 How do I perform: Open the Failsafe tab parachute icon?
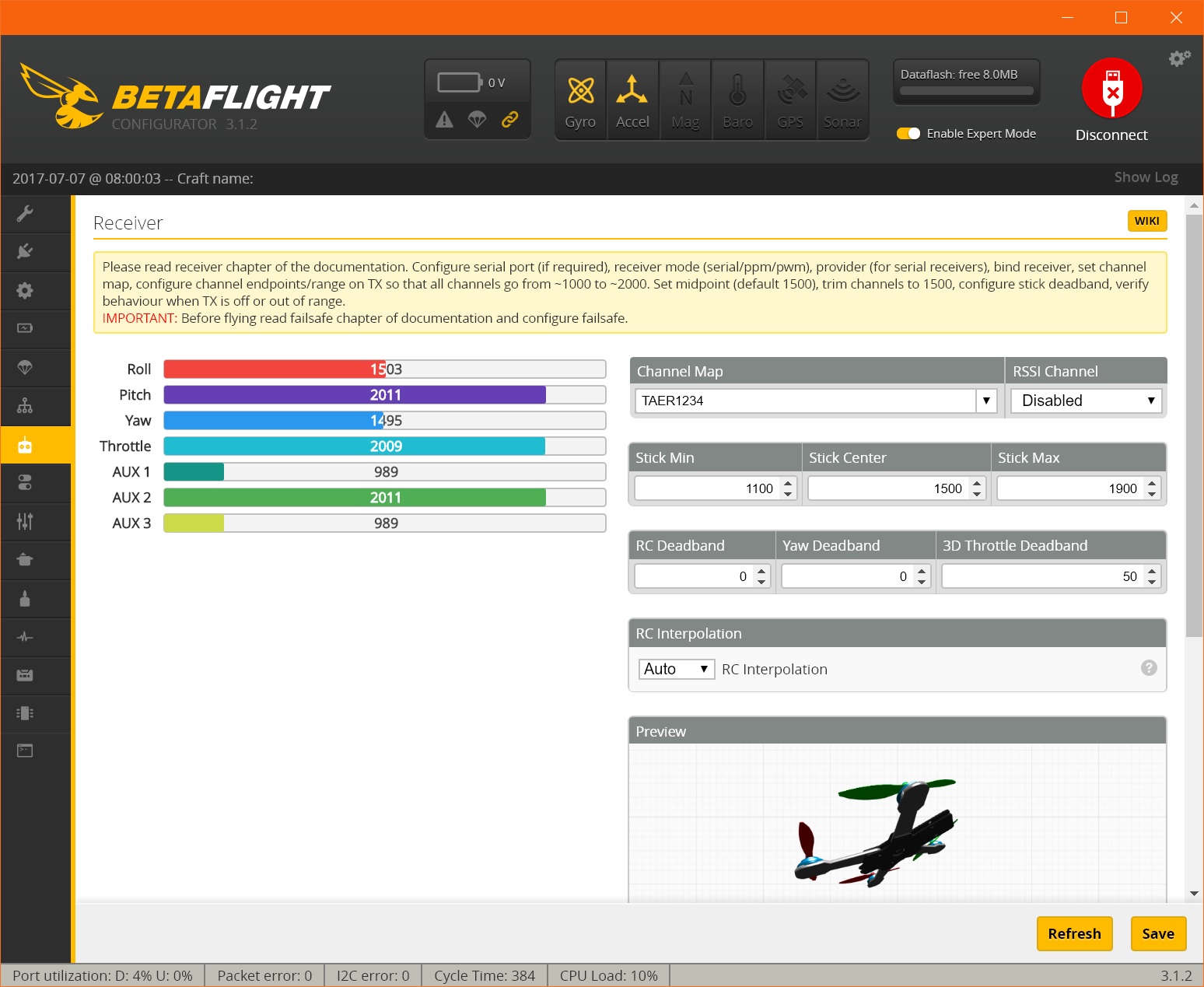(x=25, y=367)
